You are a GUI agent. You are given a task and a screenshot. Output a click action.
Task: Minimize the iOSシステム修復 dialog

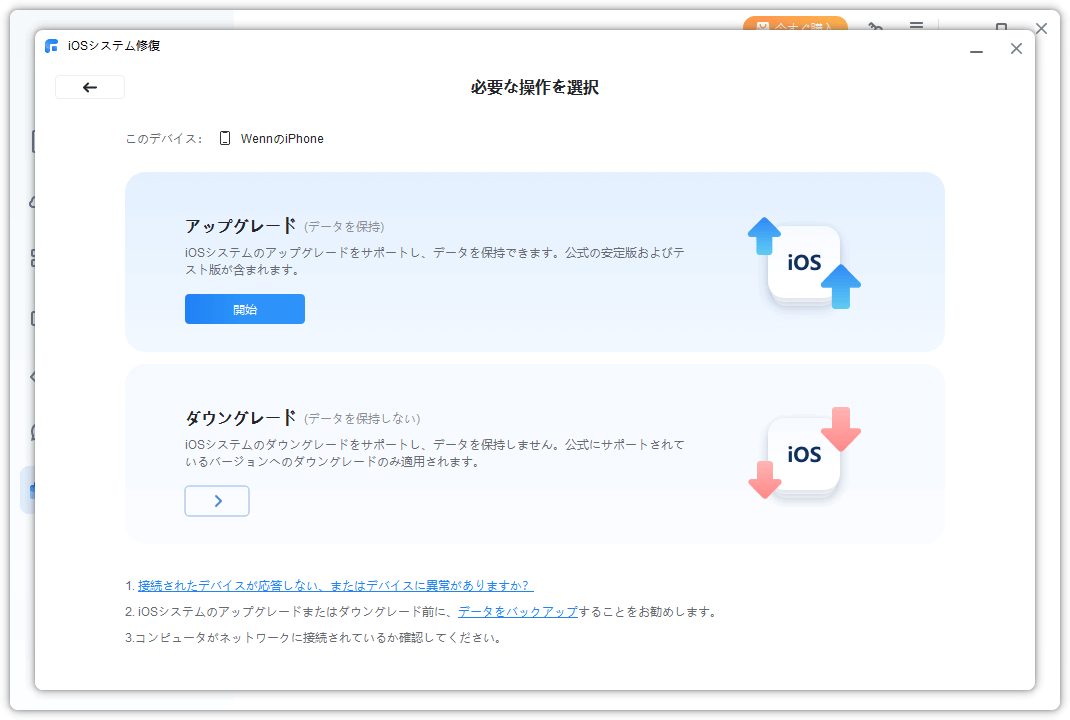pyautogui.click(x=976, y=48)
